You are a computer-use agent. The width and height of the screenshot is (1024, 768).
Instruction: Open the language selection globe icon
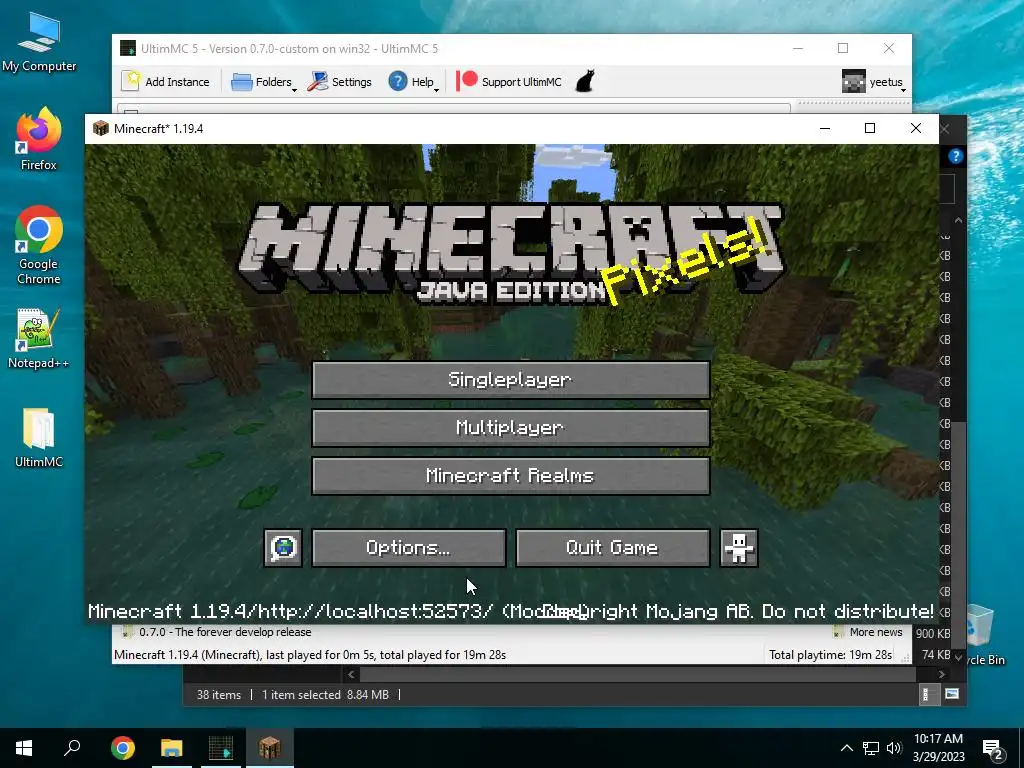(x=283, y=548)
